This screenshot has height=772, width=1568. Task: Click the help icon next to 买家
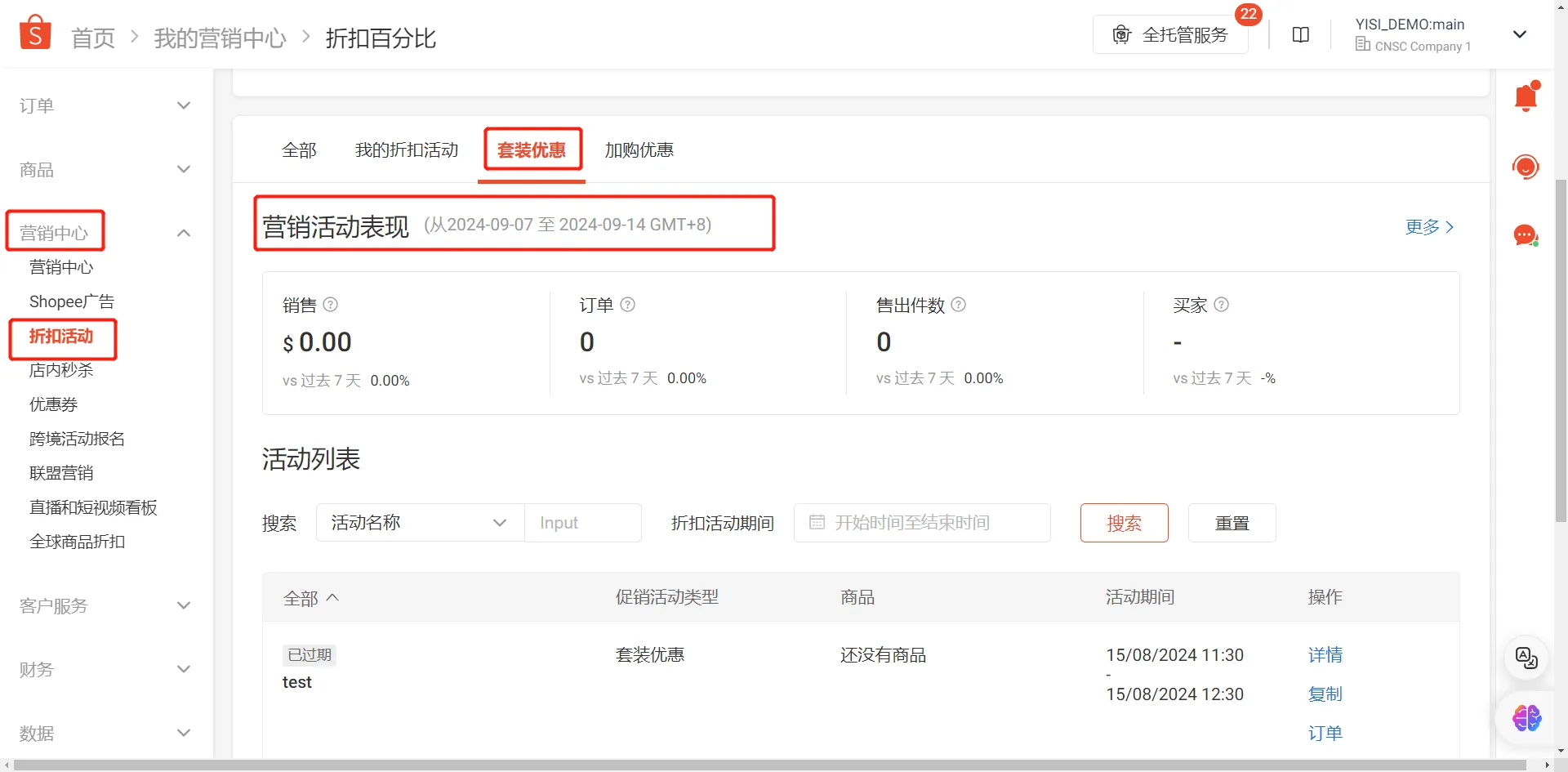(1222, 304)
